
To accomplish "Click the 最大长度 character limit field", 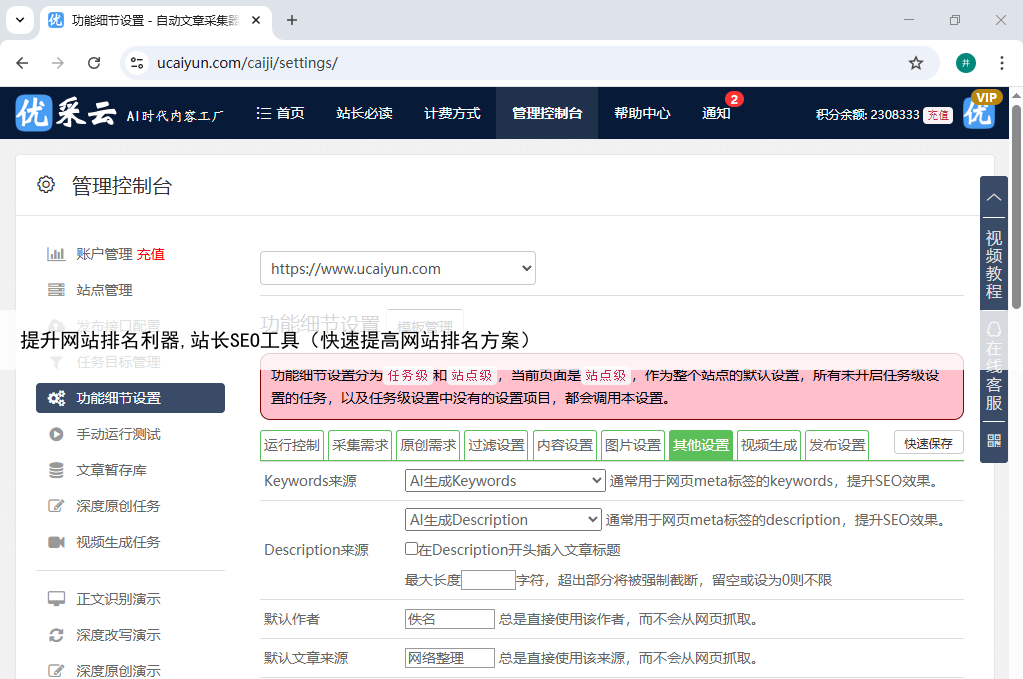I will tap(488, 580).
